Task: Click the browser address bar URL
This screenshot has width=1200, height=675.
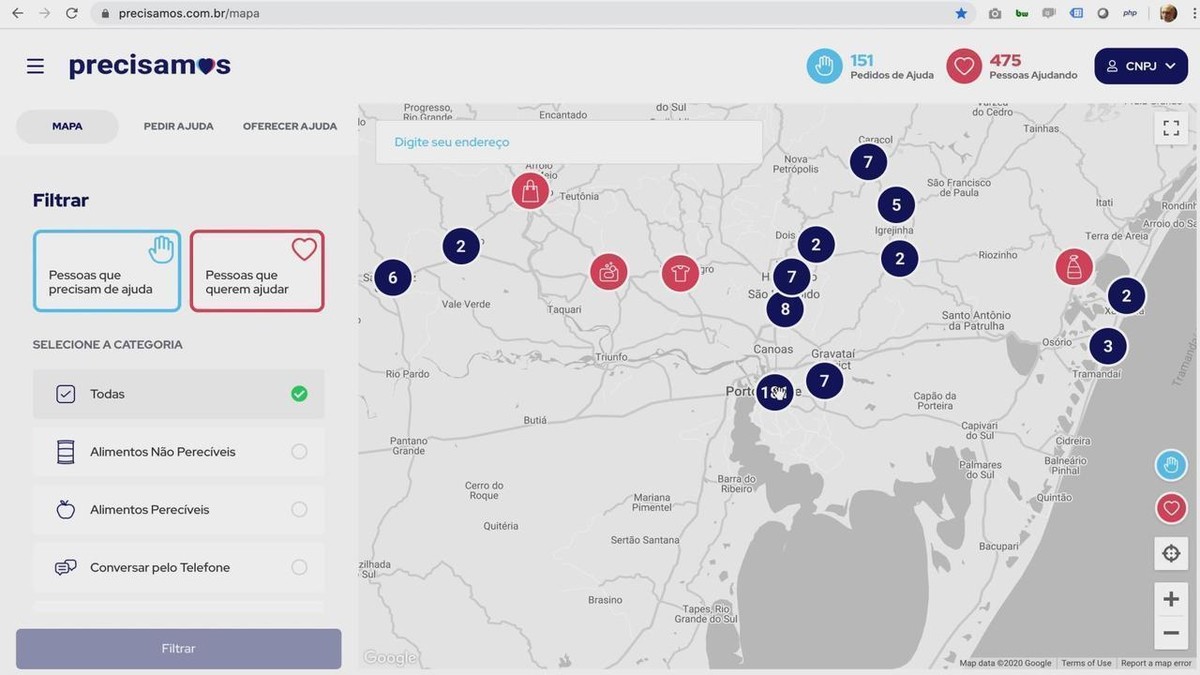Action: [x=188, y=13]
